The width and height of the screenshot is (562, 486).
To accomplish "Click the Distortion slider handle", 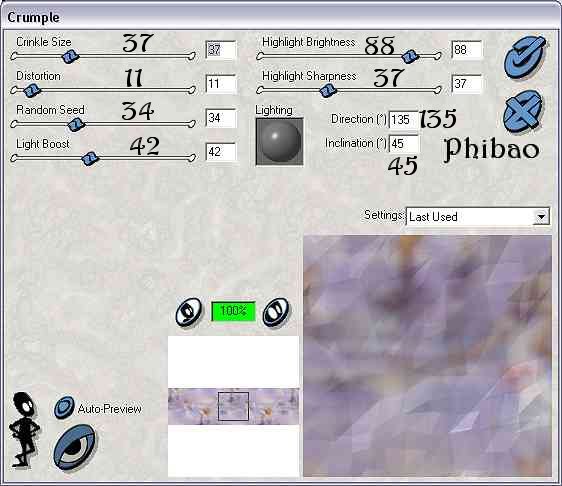I will tap(33, 90).
